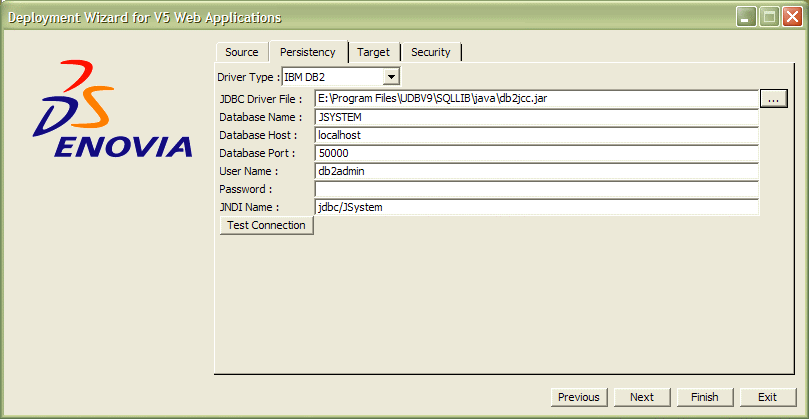Exit the deployment wizard
This screenshot has height=419, width=809.
click(x=767, y=397)
